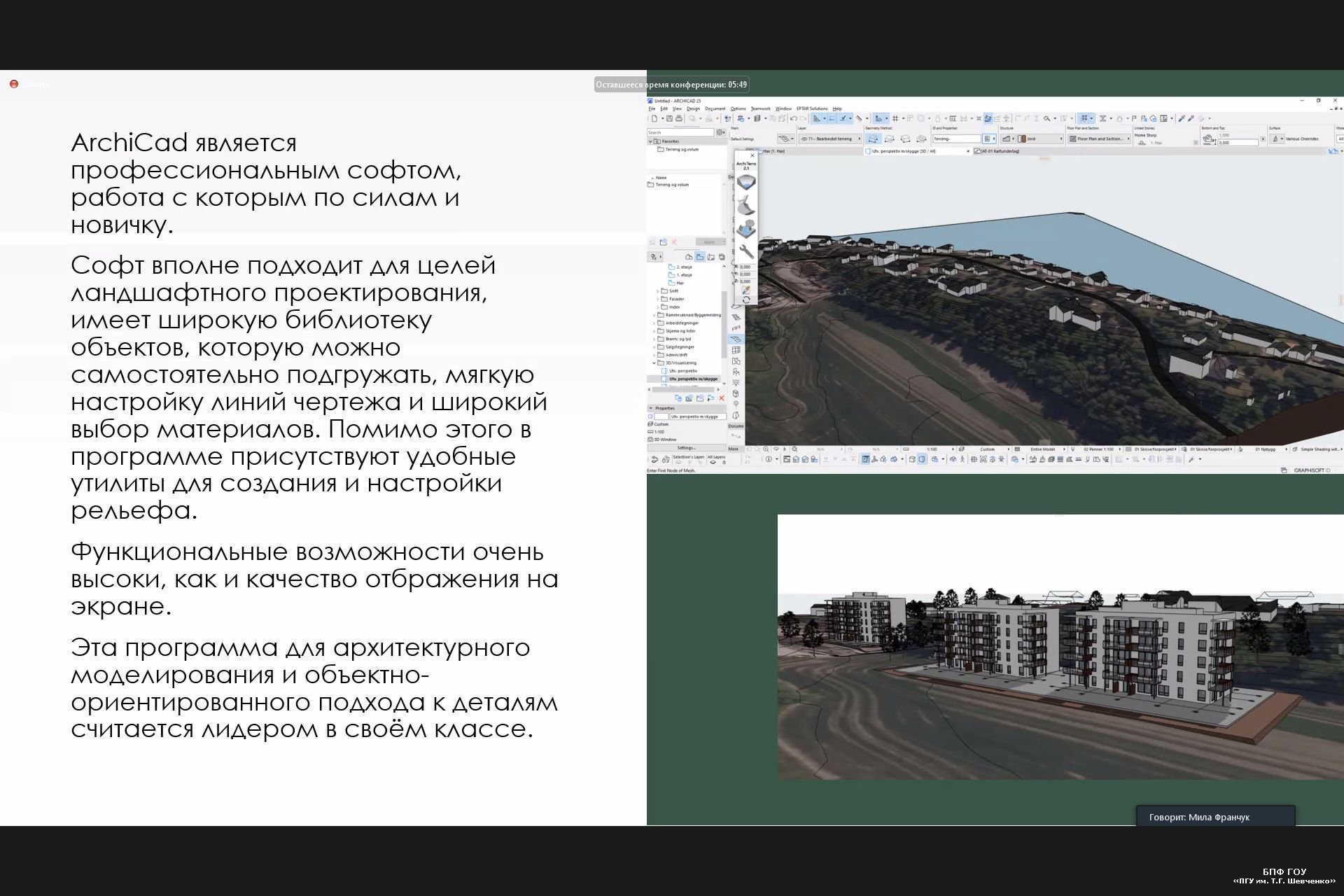Image resolution: width=1344 pixels, height=896 pixels.
Task: Collapse the Properties panel header
Action: 686,408
